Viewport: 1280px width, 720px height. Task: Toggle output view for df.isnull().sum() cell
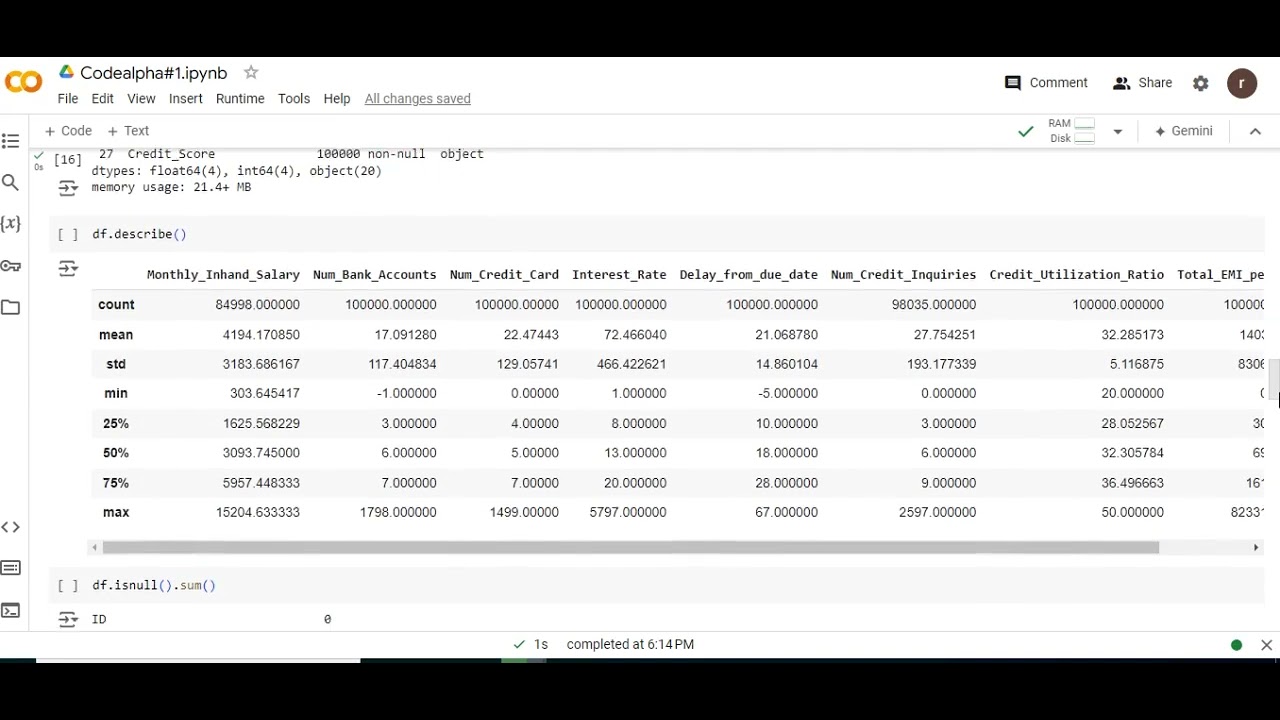[x=68, y=619]
